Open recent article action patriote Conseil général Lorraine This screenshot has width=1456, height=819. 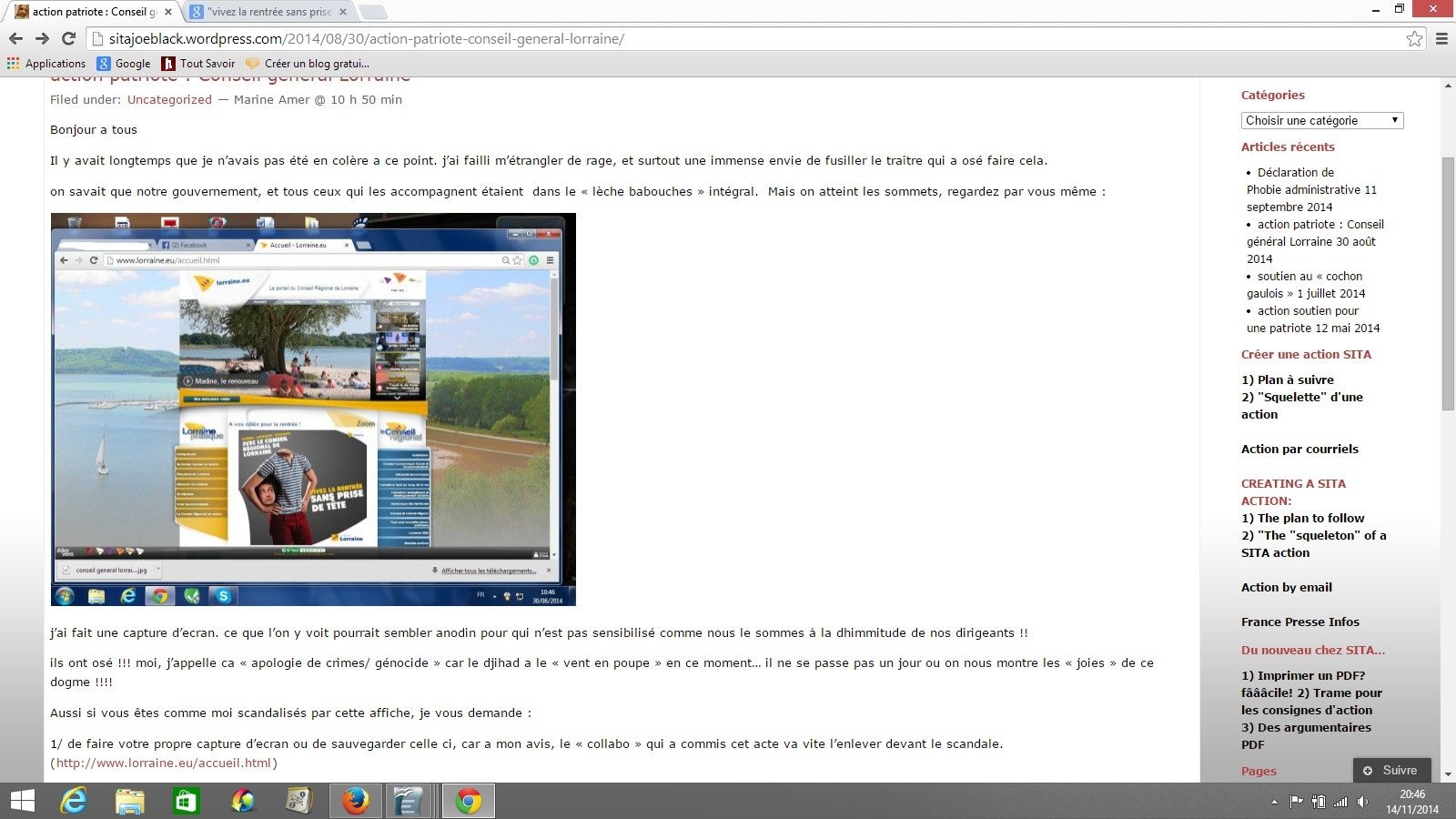tap(1315, 241)
